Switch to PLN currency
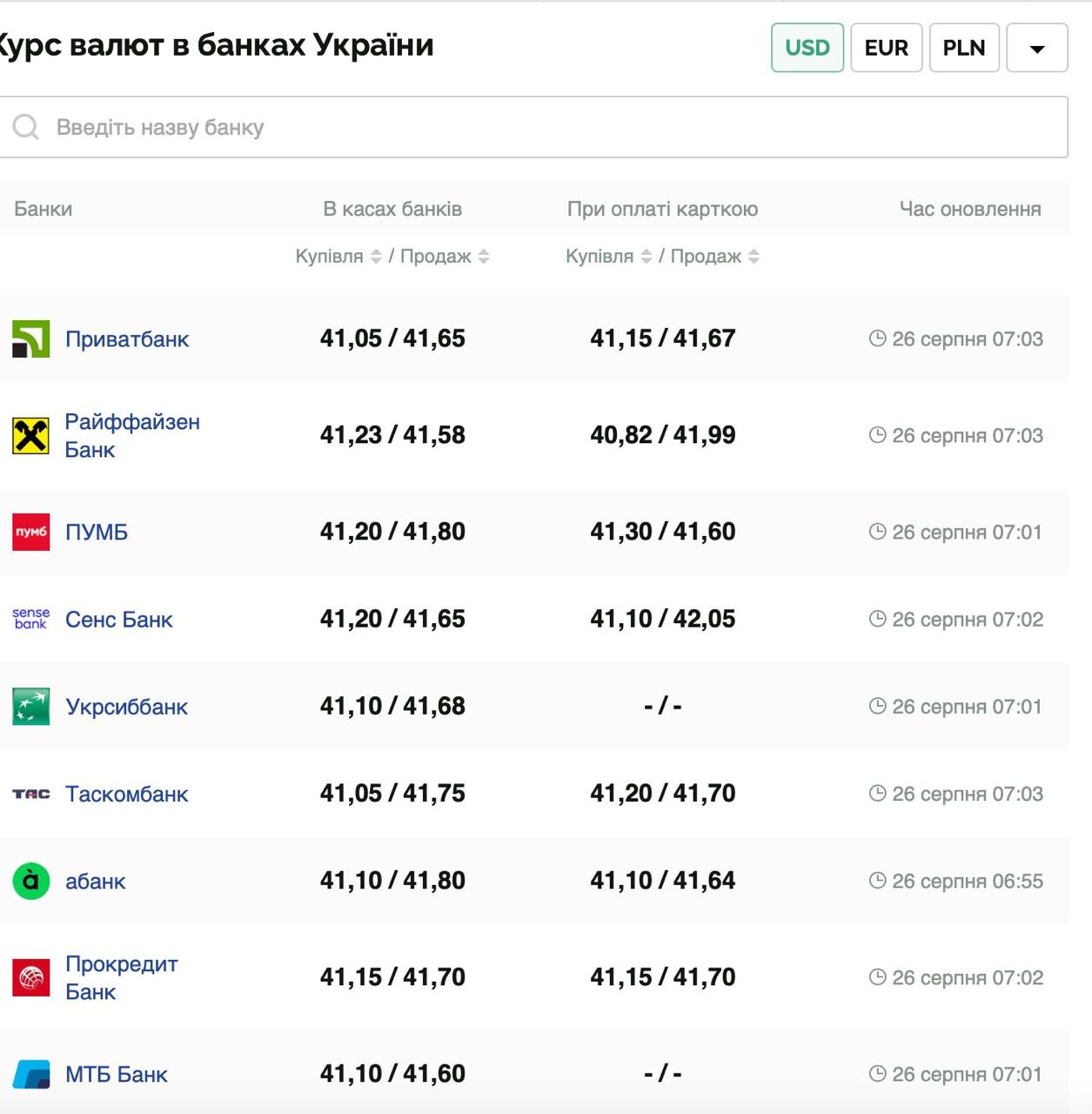This screenshot has width=1092, height=1114. (x=963, y=48)
